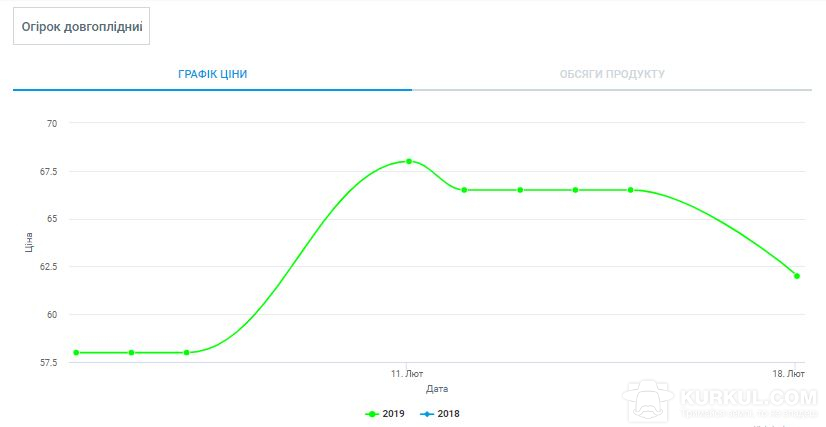Viewport: 826px width, 427px height.
Task: Click the 11. Лют date axis label
Action: click(x=407, y=374)
